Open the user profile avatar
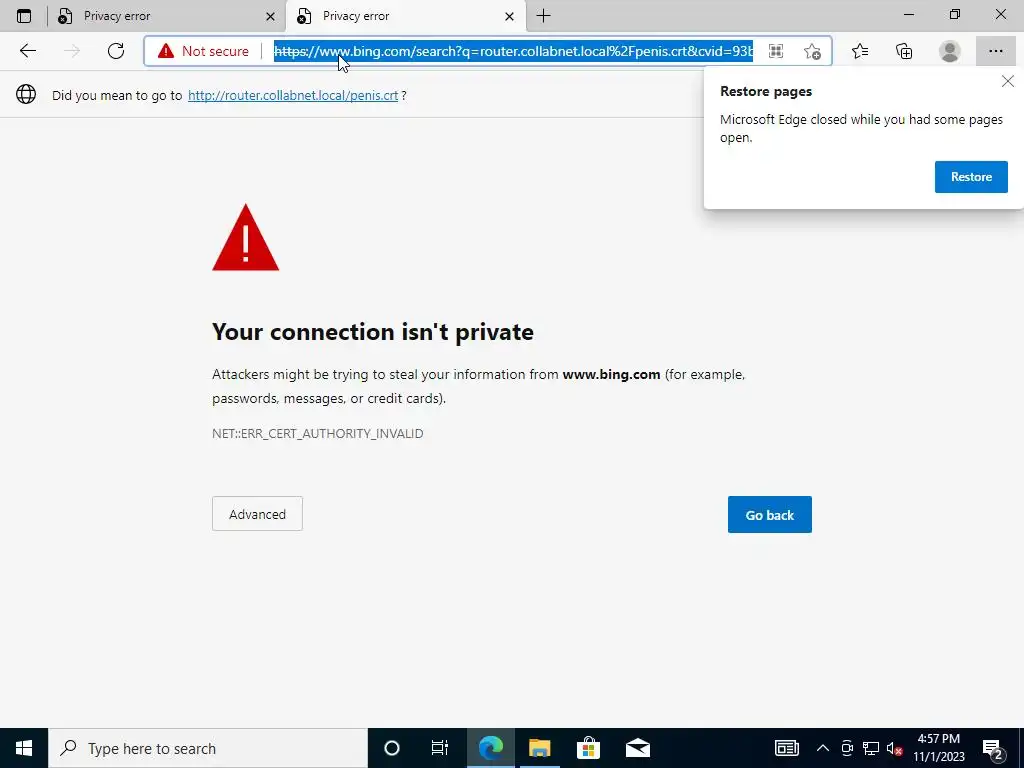Screen dimensions: 1024x768 [950, 51]
